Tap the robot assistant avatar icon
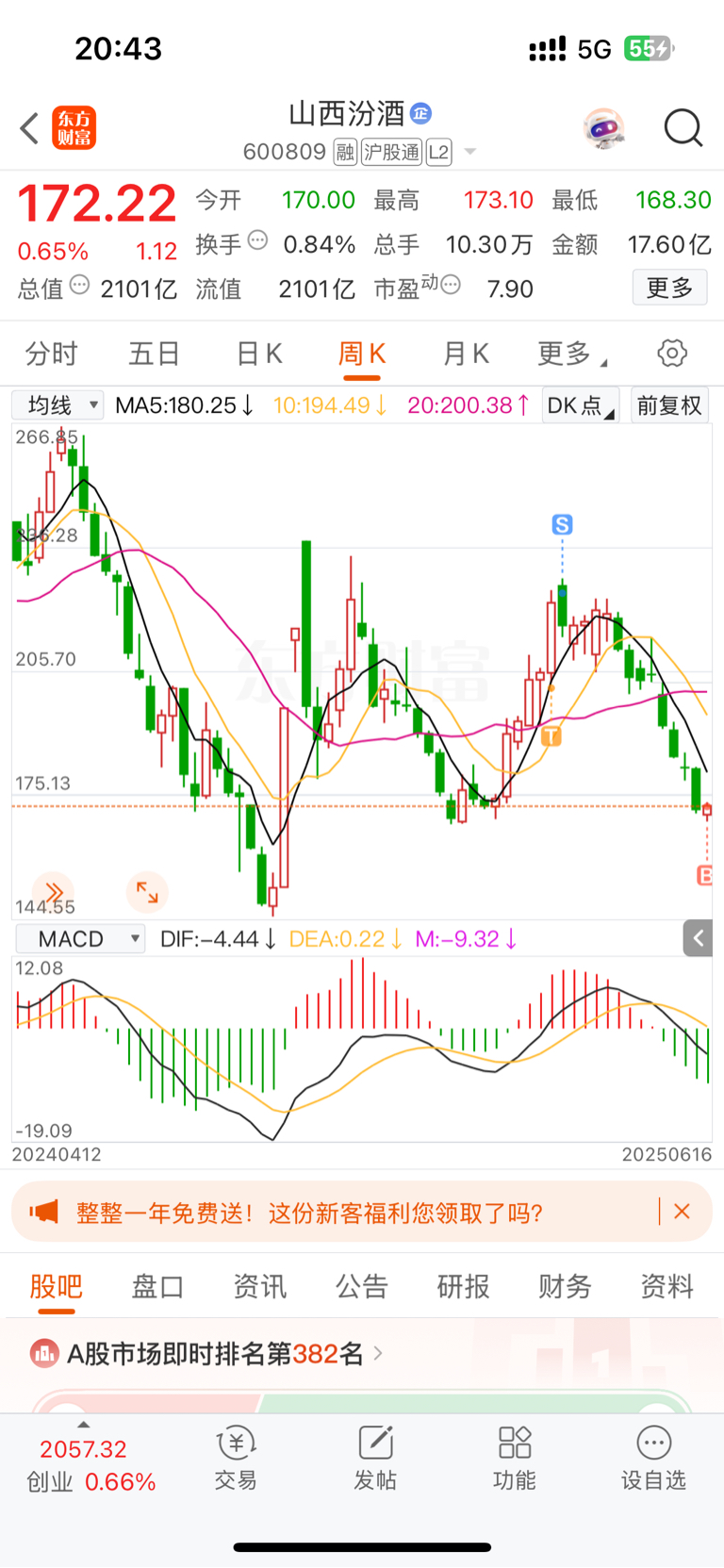Screen dimensions: 724x1568 click(603, 128)
